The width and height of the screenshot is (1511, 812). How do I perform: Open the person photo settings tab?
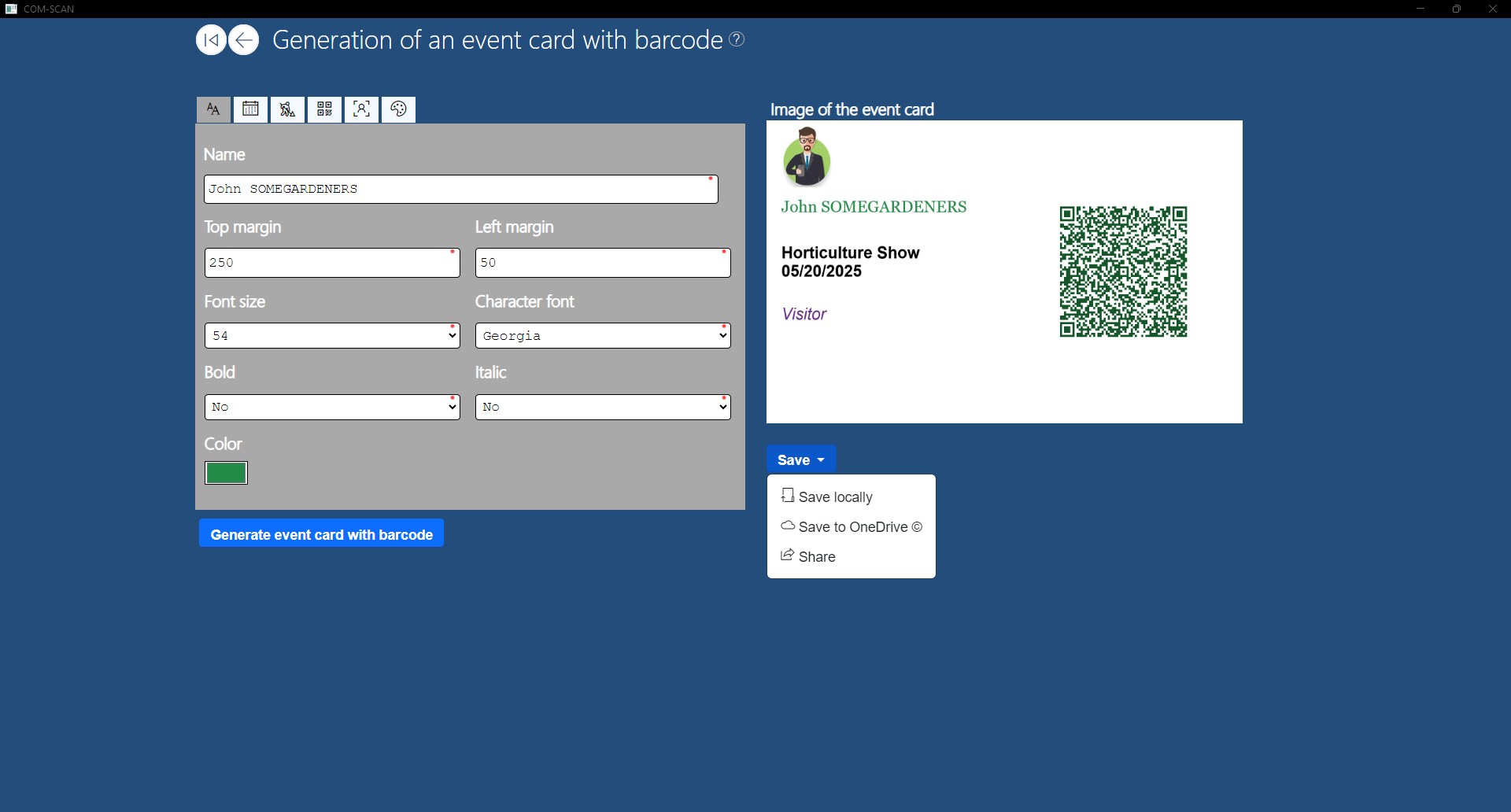361,109
